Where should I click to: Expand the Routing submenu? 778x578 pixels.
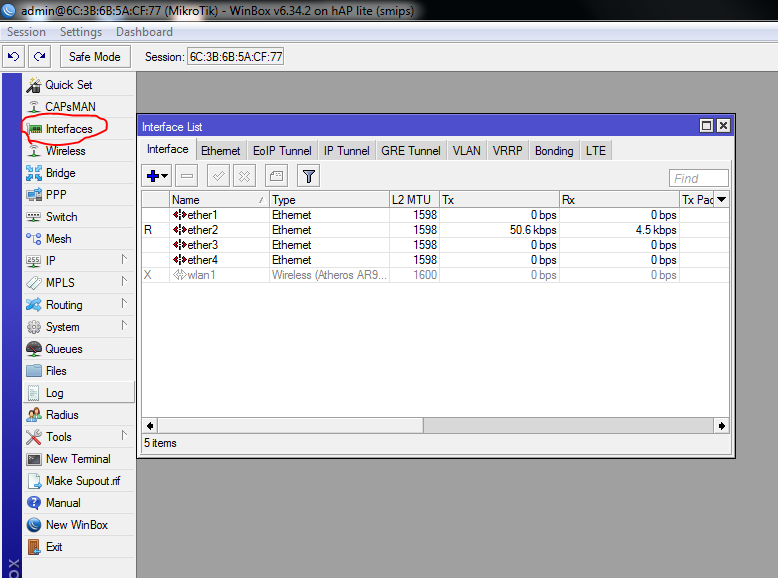tap(124, 303)
